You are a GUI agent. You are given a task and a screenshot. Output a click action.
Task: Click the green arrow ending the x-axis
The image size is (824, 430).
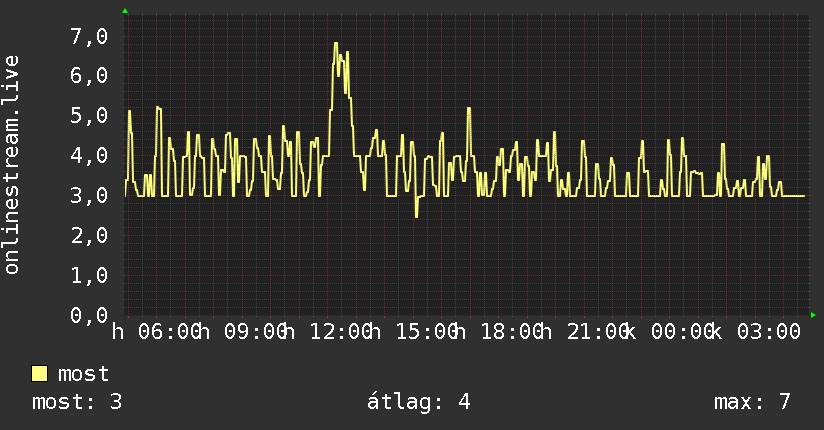point(813,315)
